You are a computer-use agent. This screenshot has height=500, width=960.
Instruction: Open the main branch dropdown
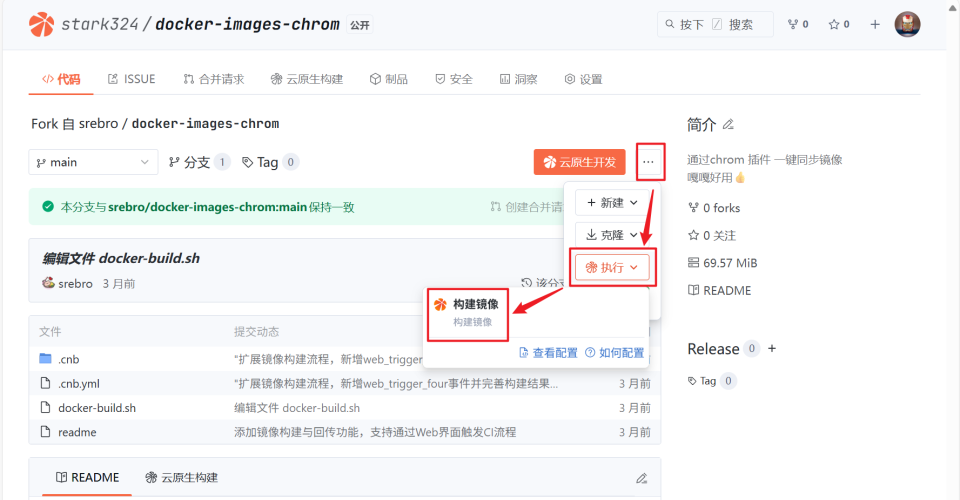coord(93,162)
